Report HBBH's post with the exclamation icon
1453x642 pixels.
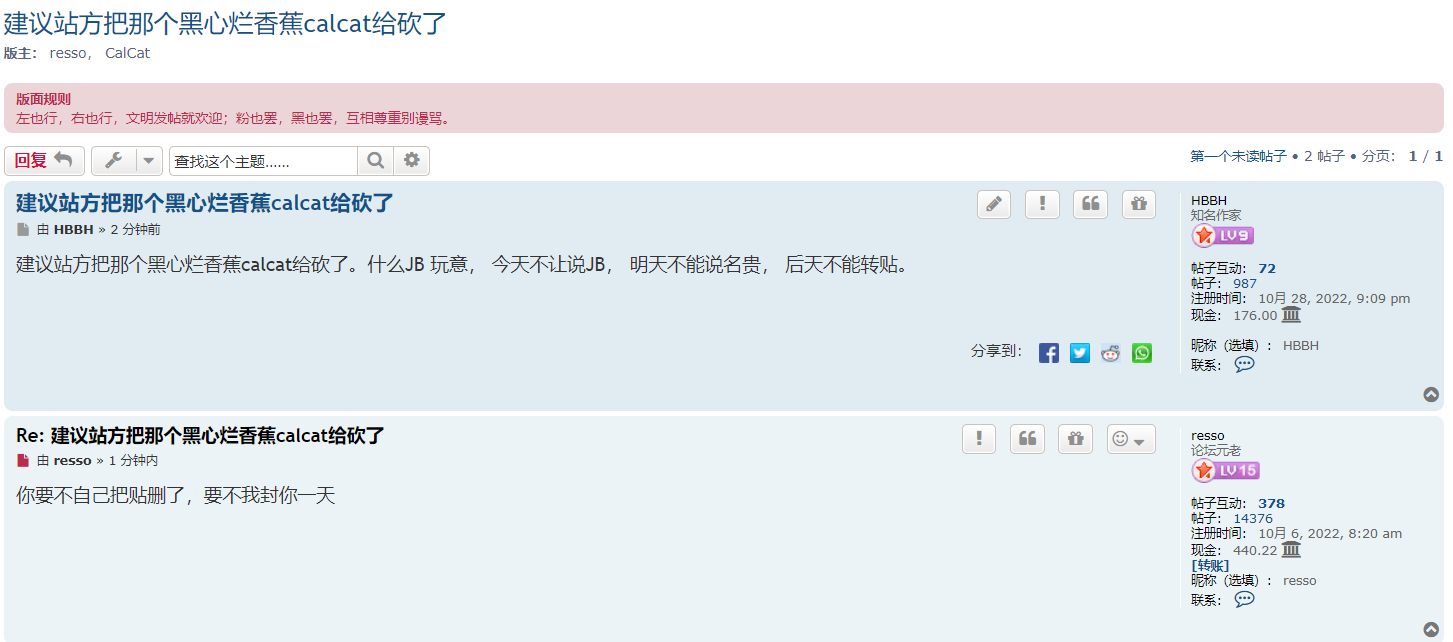[1042, 204]
